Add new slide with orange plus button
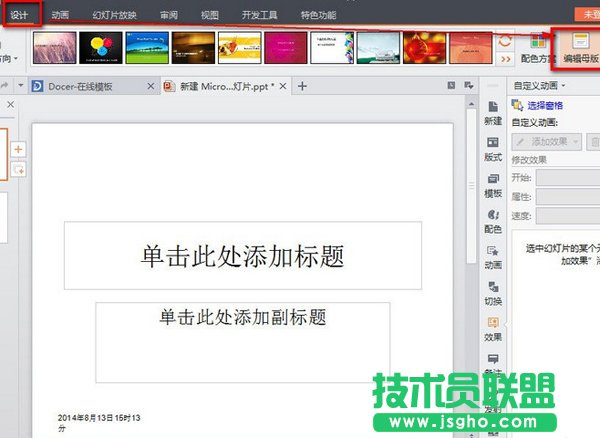The width and height of the screenshot is (600, 438). pos(18,149)
